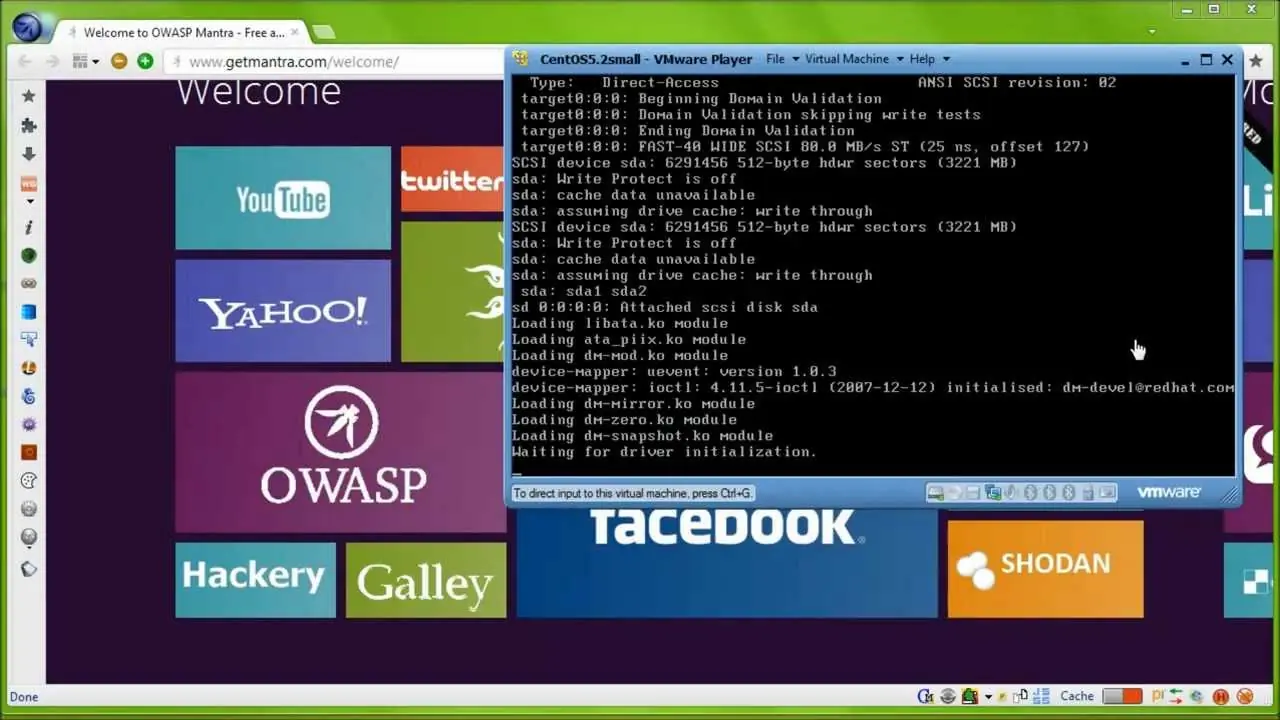Click the orange web developer sidebar icon
The image size is (1280, 720).
point(29,184)
